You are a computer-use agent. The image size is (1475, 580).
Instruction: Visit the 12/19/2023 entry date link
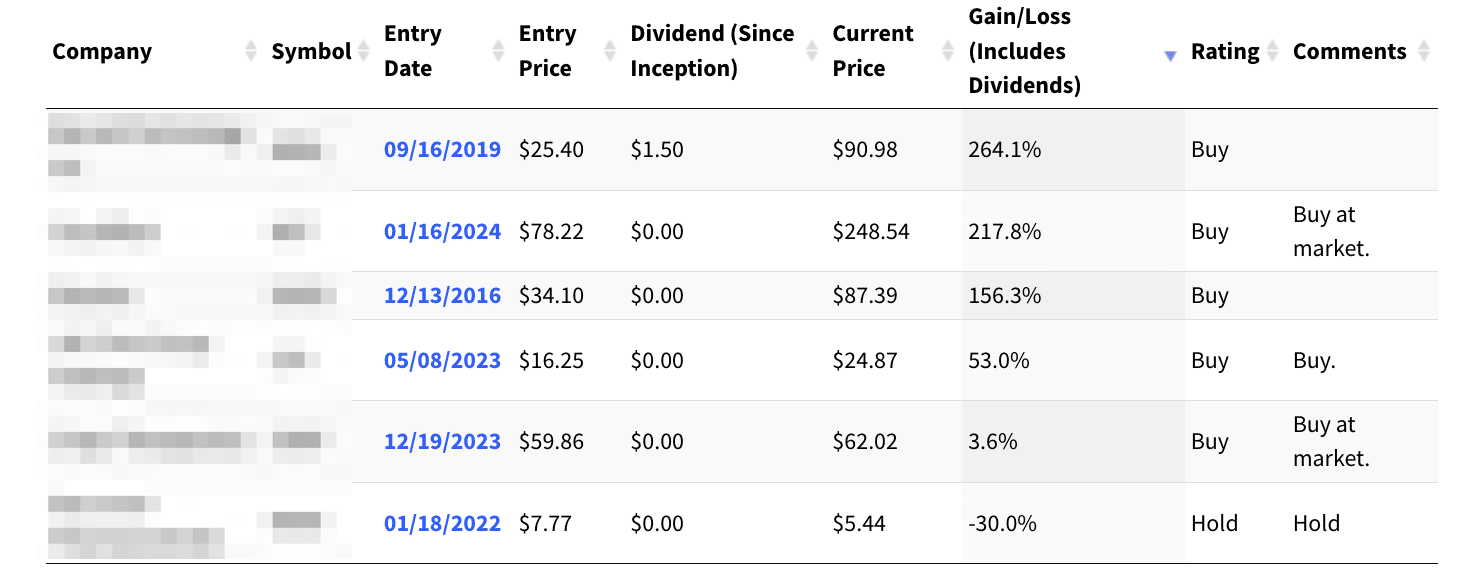[x=442, y=442]
